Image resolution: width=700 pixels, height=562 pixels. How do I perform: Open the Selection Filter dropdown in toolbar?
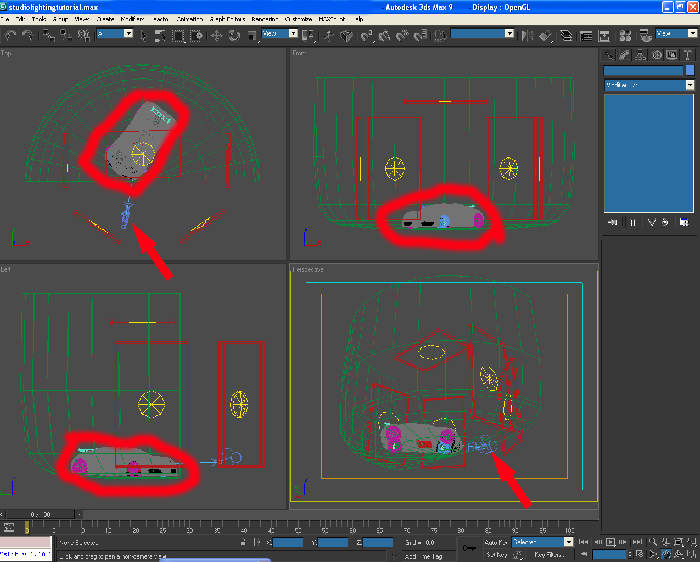coord(114,34)
